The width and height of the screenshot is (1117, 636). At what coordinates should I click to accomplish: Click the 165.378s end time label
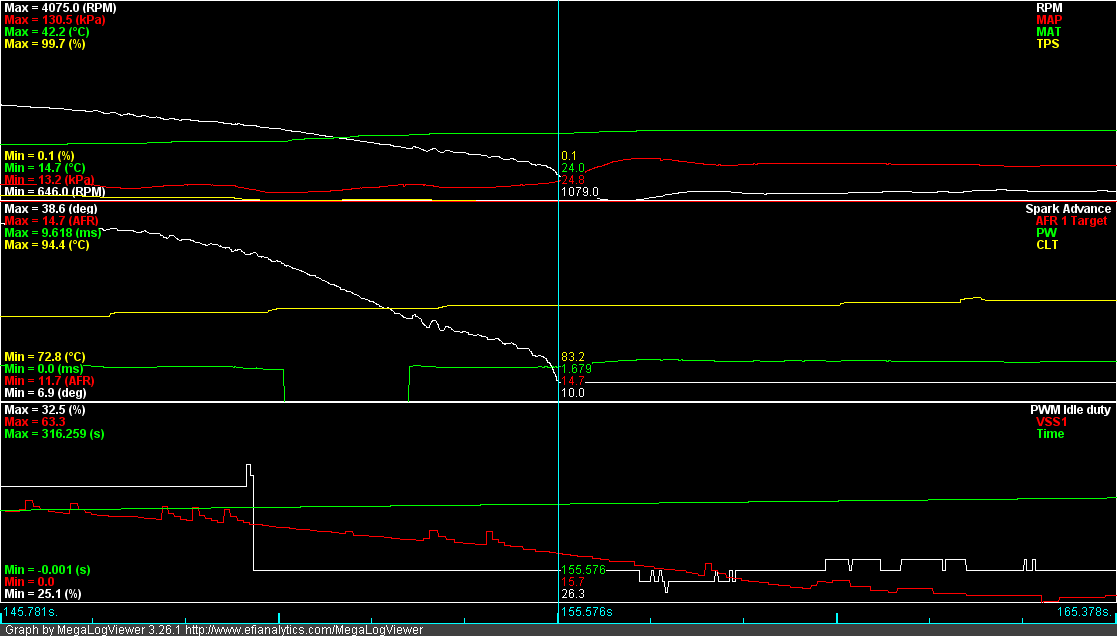[1086, 612]
